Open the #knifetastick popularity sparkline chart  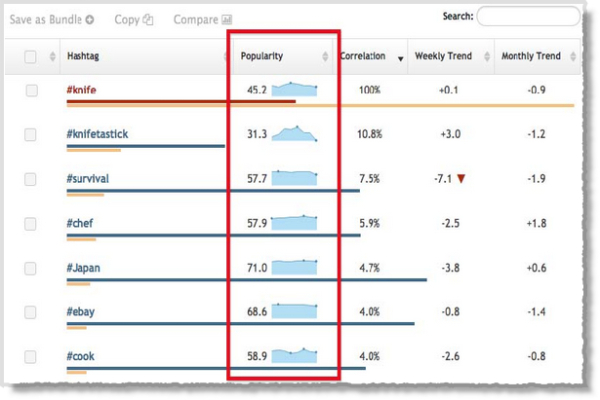294,134
